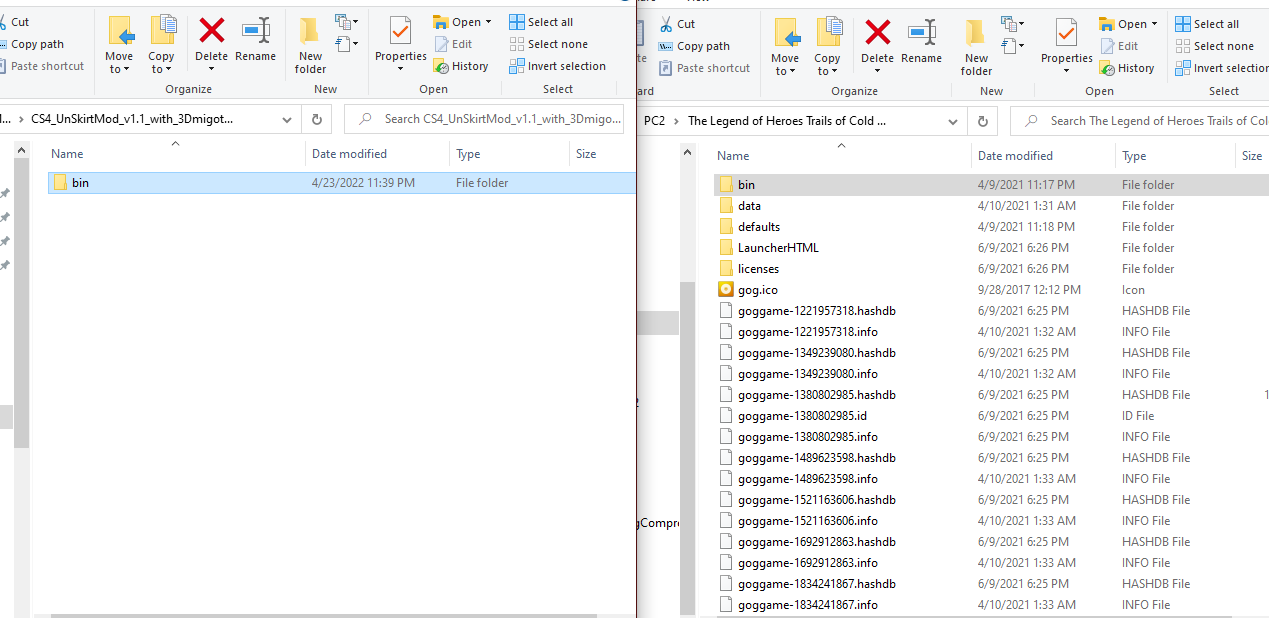Expand the right window address bar history dropdown
The height and width of the screenshot is (618, 1269).
(953, 121)
